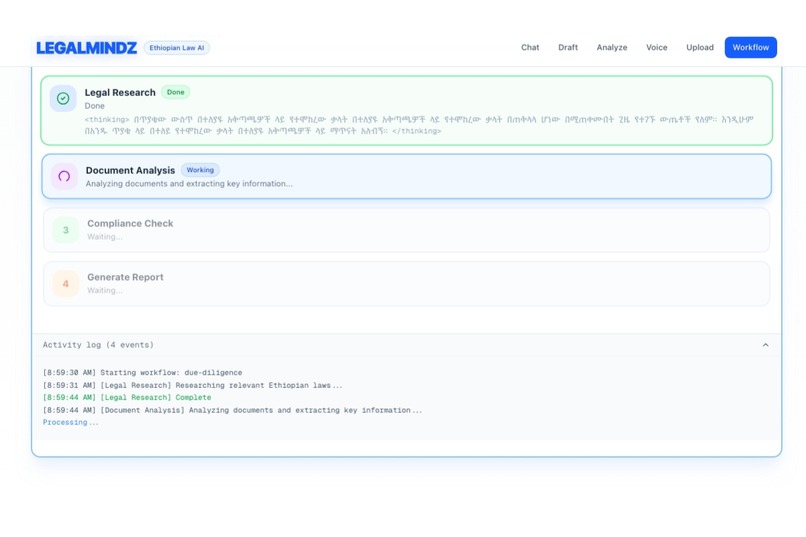The height and width of the screenshot is (537, 806).
Task: Click the LEGALMINDZ logo
Action: [x=86, y=48]
